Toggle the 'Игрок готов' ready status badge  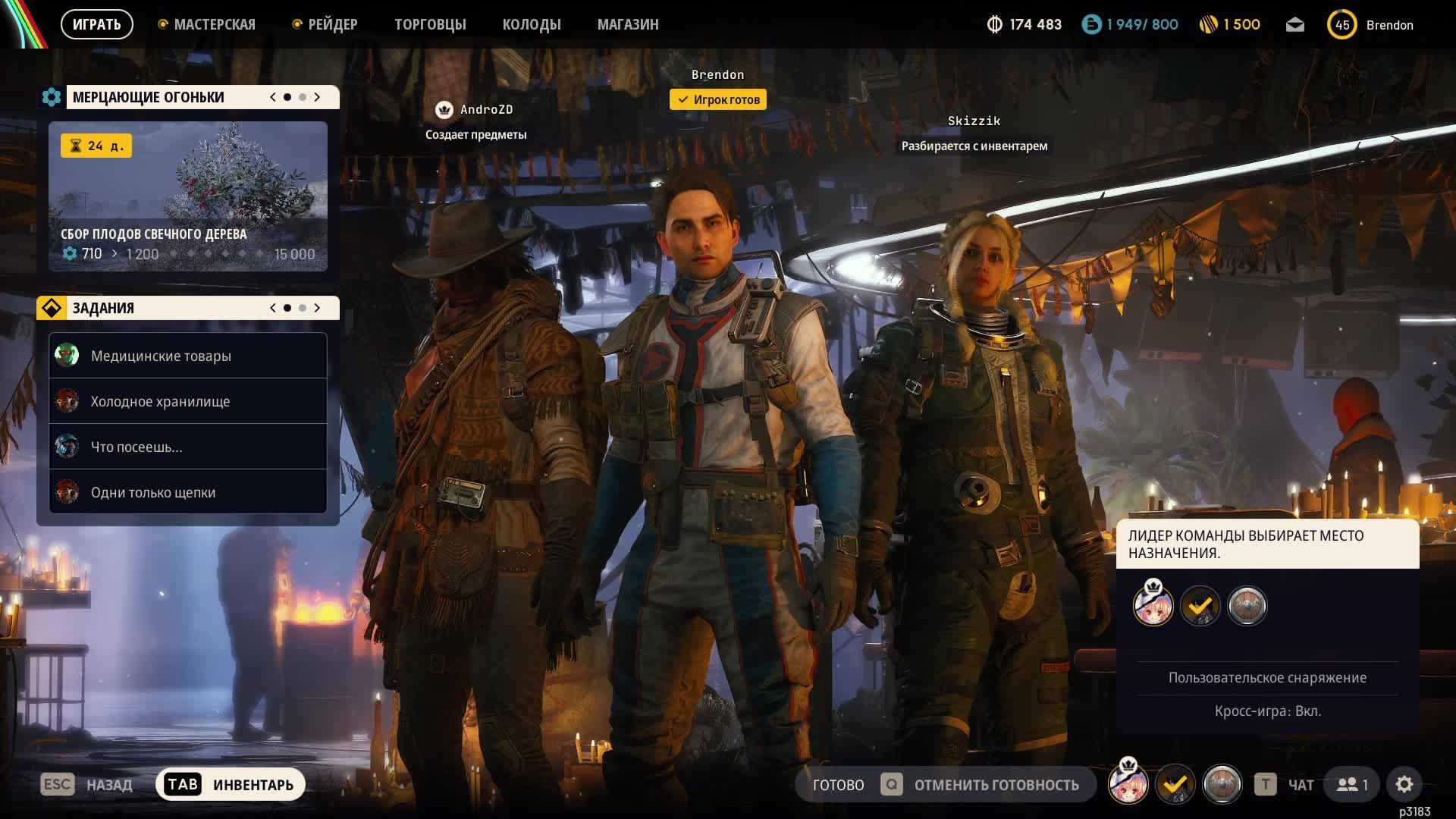[717, 99]
